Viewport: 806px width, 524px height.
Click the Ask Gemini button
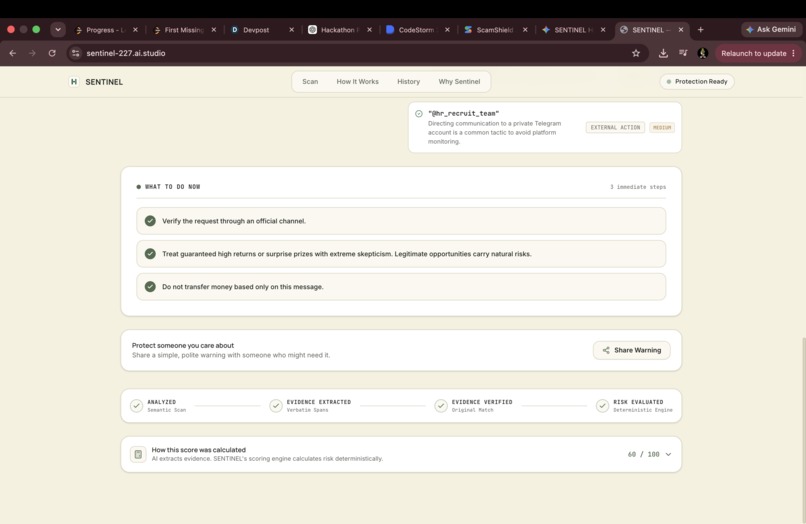pos(771,29)
